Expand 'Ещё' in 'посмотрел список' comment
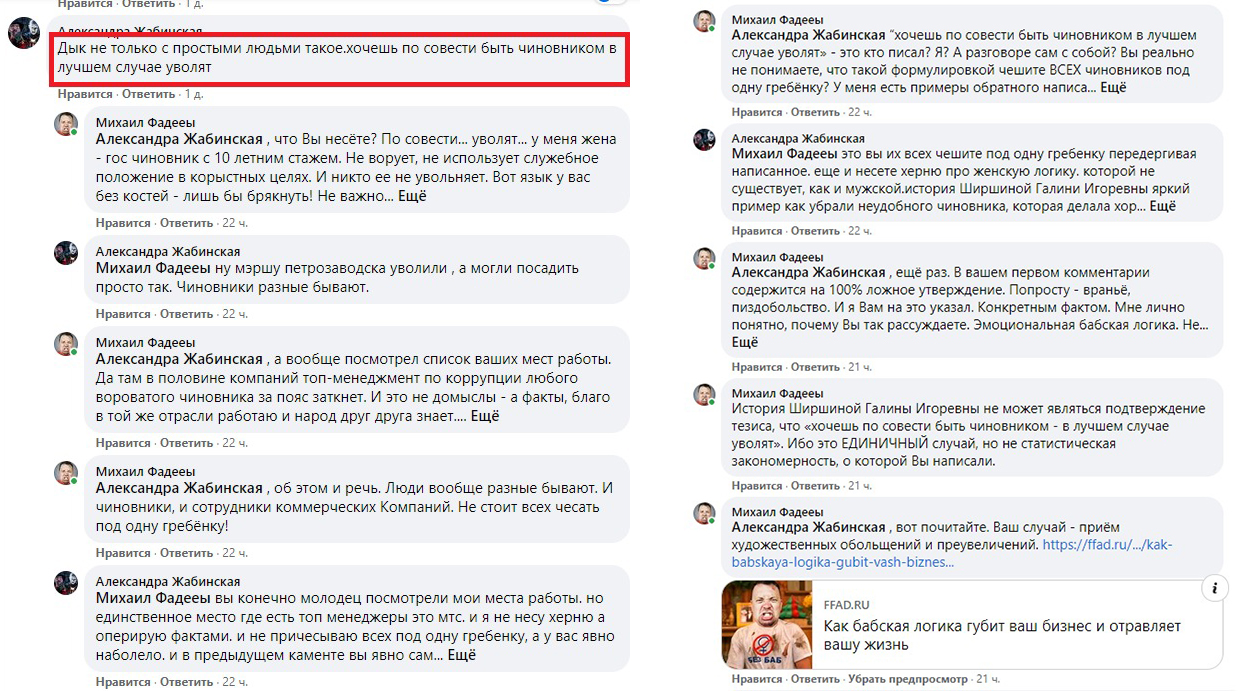The image size is (1240, 691). (x=484, y=416)
